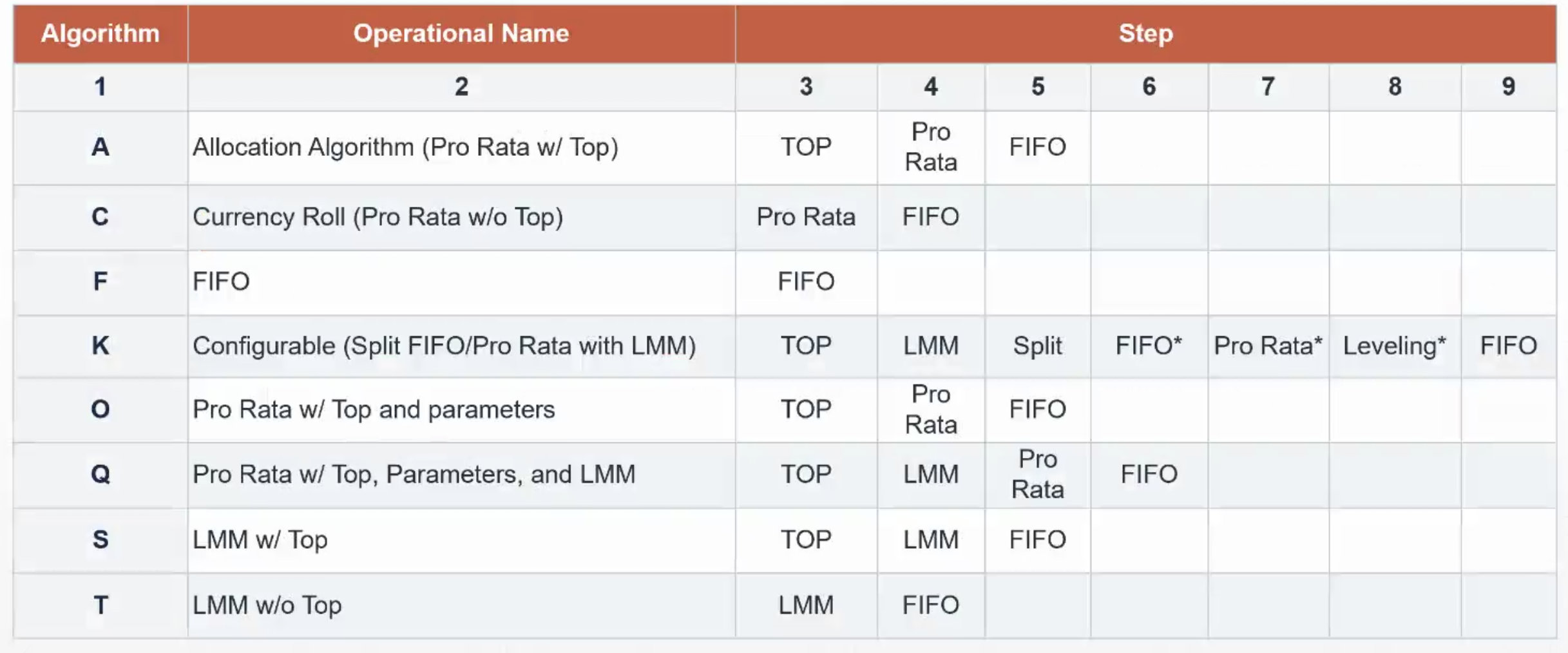Click the Pro Rata w/ Top and parameters cell
Image resolution: width=1568 pixels, height=653 pixels.
pyautogui.click(x=374, y=410)
